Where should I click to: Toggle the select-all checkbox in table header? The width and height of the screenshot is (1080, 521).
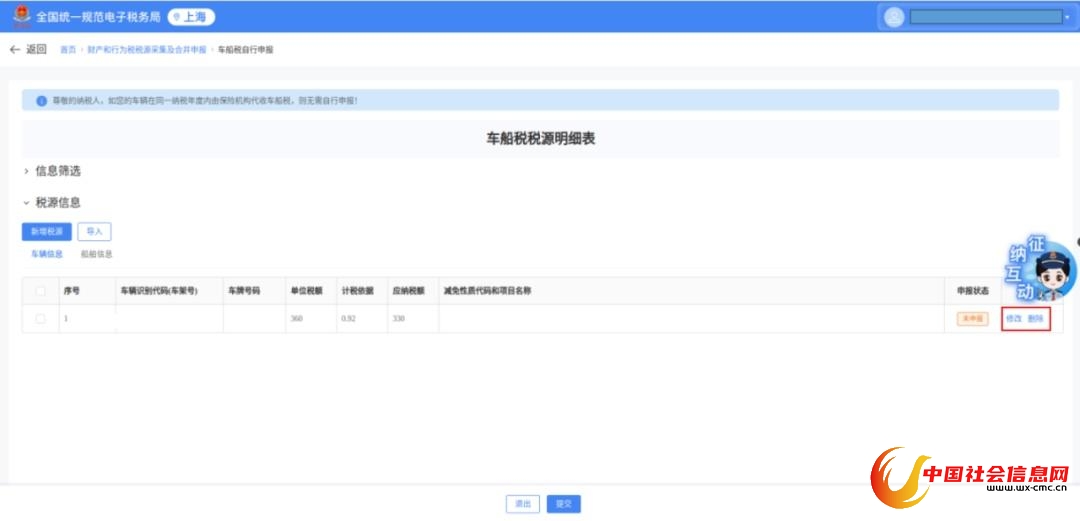41,291
